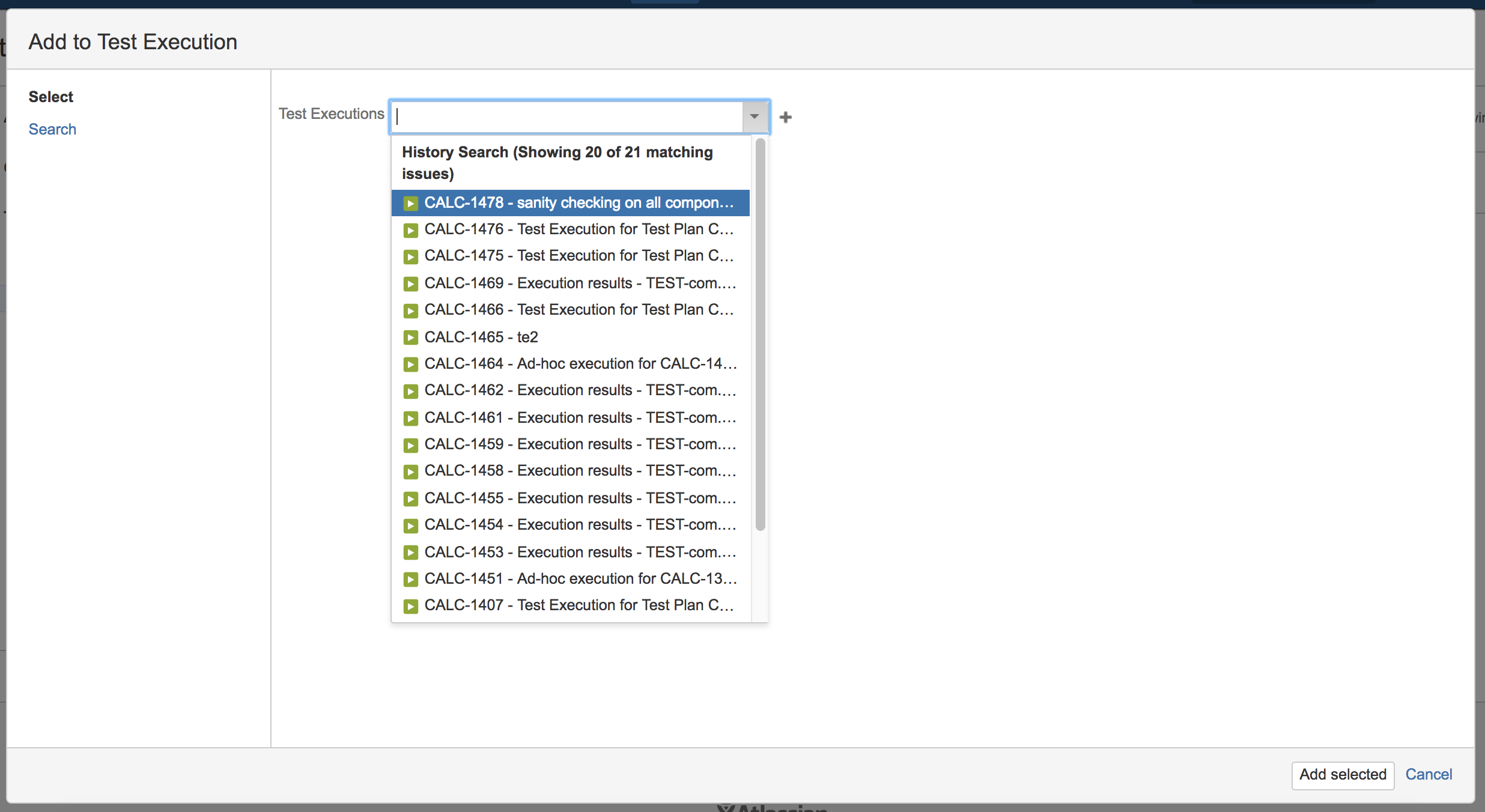Switch to the Search tab
The width and height of the screenshot is (1485, 812).
52,129
